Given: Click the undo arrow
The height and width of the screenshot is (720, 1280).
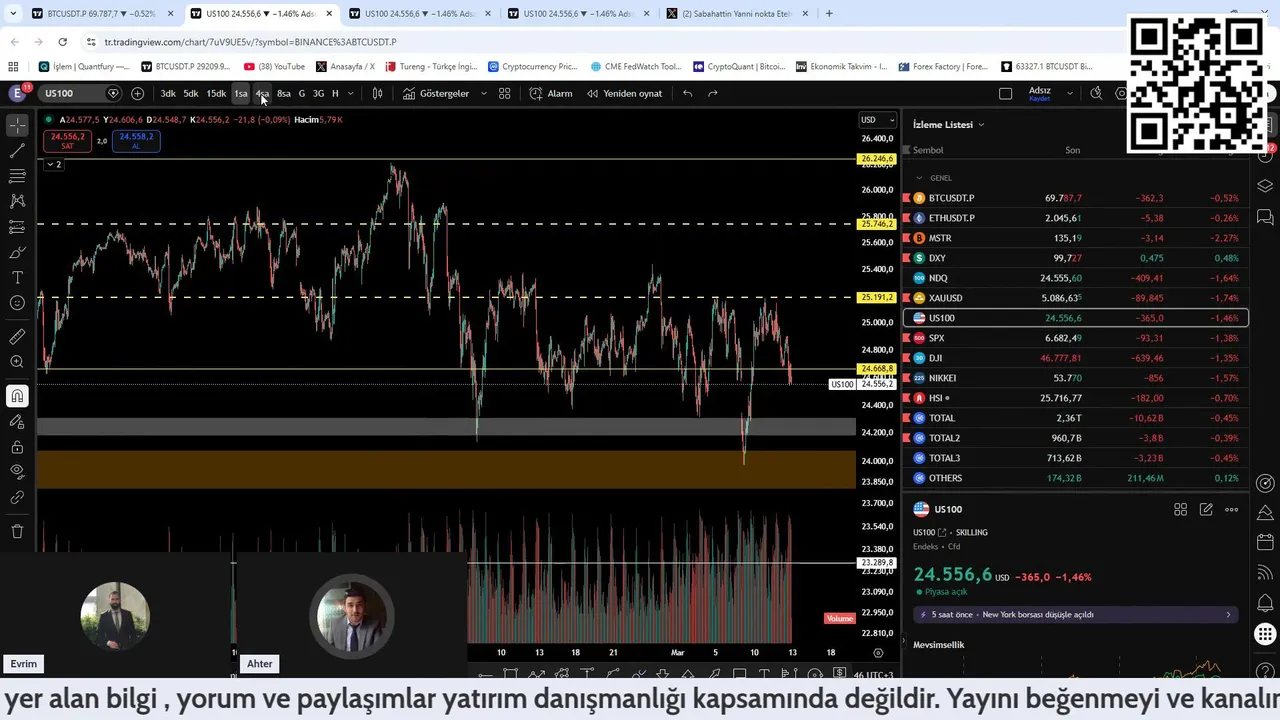Looking at the screenshot, I should (x=687, y=93).
